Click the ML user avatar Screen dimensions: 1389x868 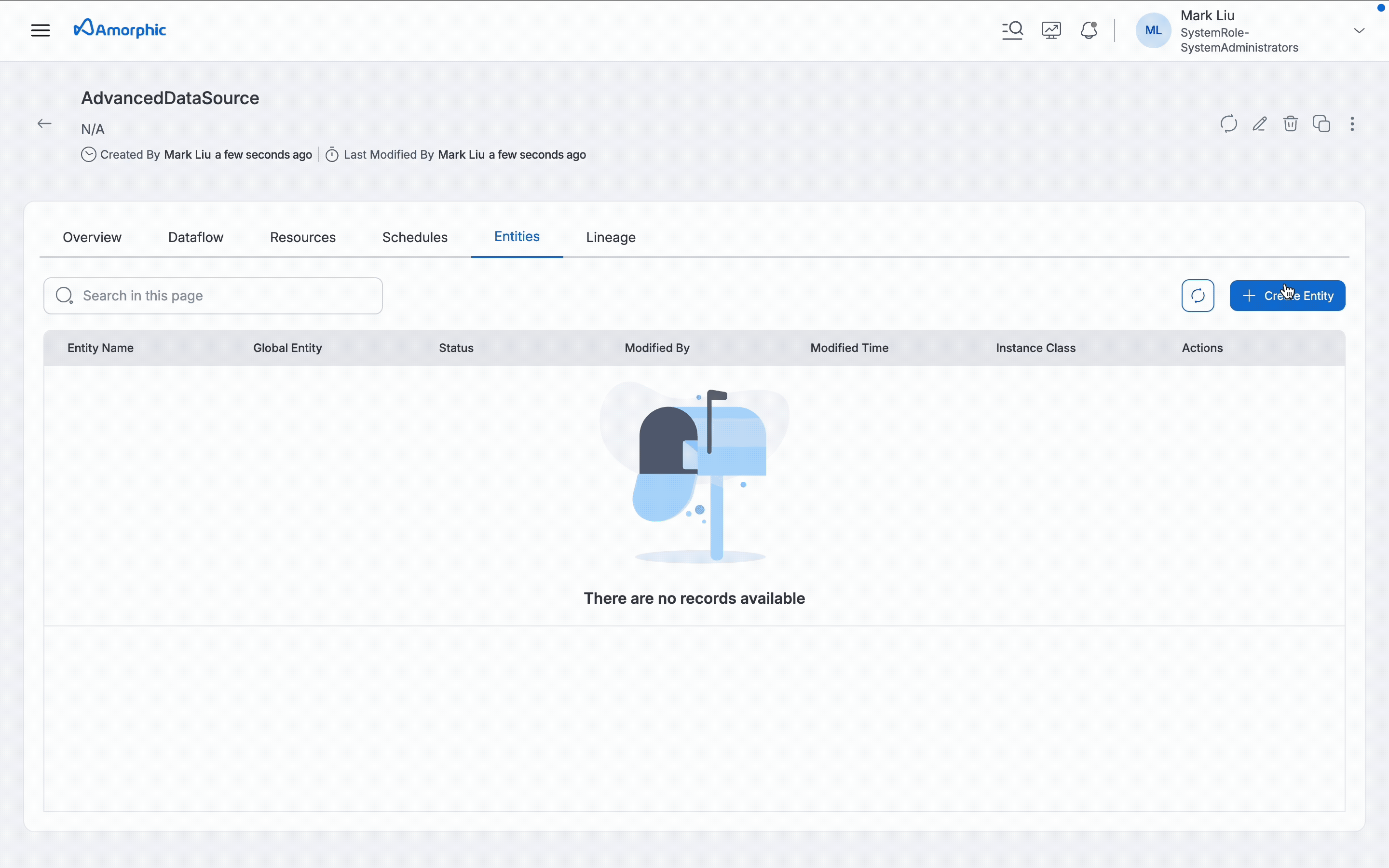[x=1153, y=31]
